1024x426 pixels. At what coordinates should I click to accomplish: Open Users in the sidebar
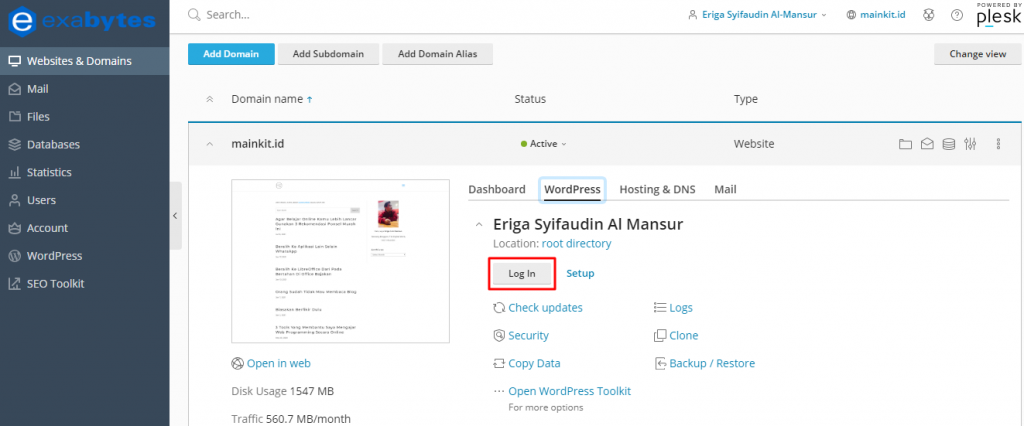(84, 200)
